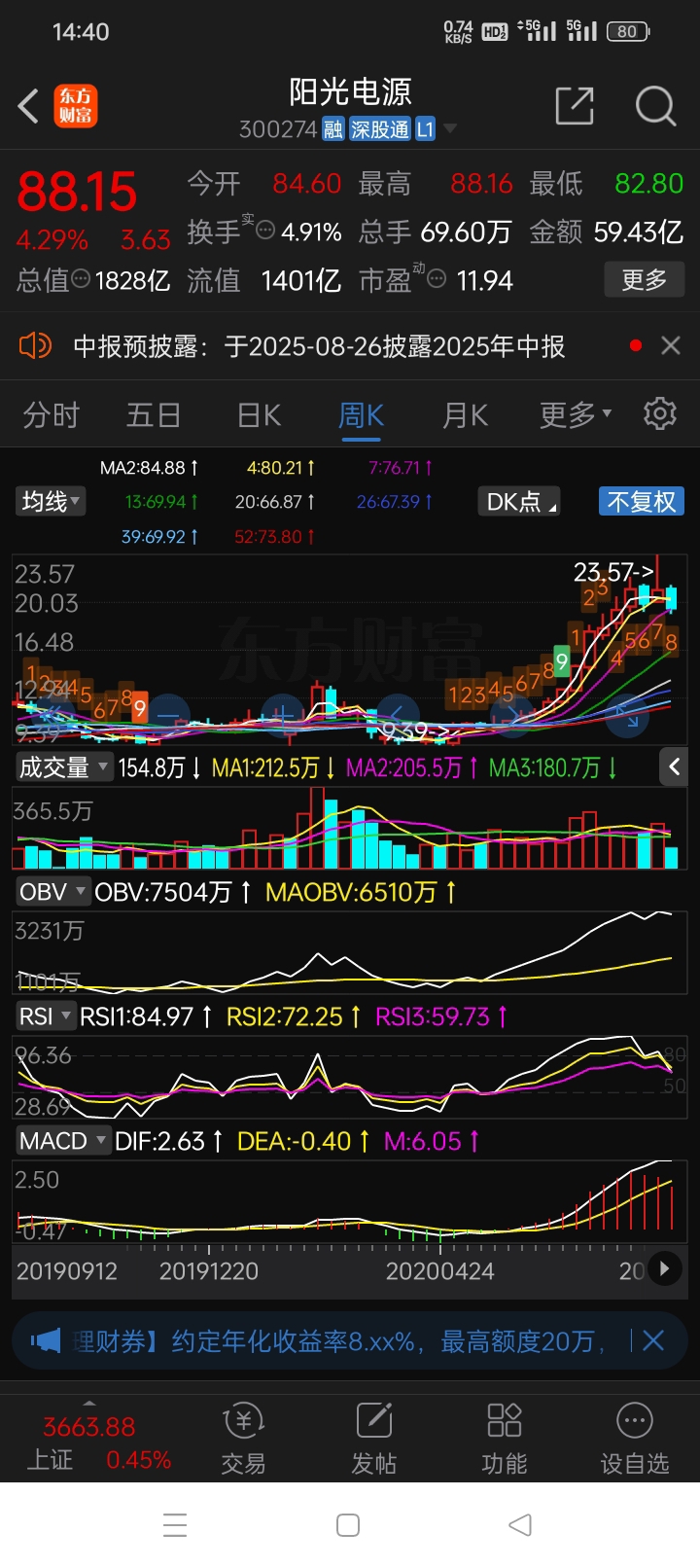The width and height of the screenshot is (700, 1568).
Task: Open the OBV indicator dropdown
Action: point(52,892)
